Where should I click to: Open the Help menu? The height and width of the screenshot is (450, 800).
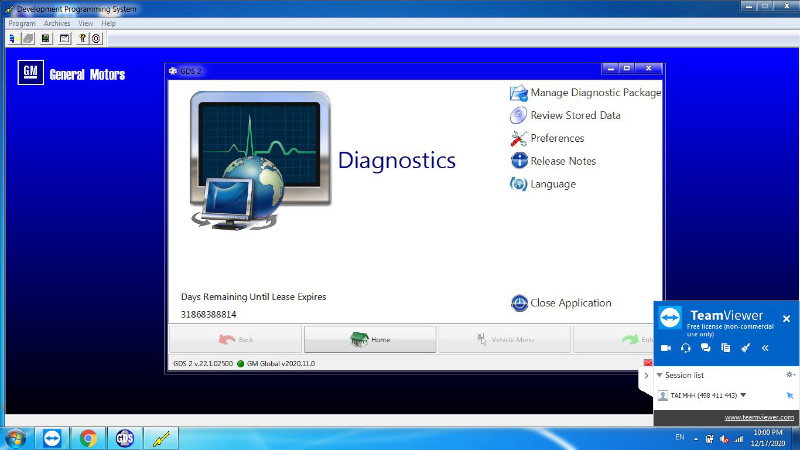[108, 23]
